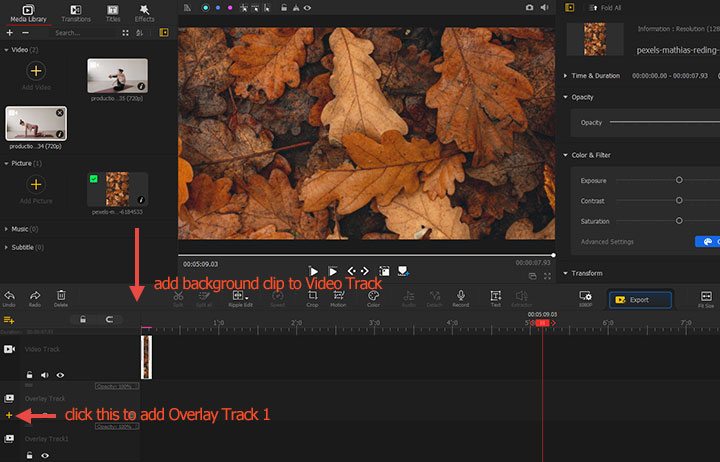Select the Crop tool
The width and height of the screenshot is (720, 462).
312,295
